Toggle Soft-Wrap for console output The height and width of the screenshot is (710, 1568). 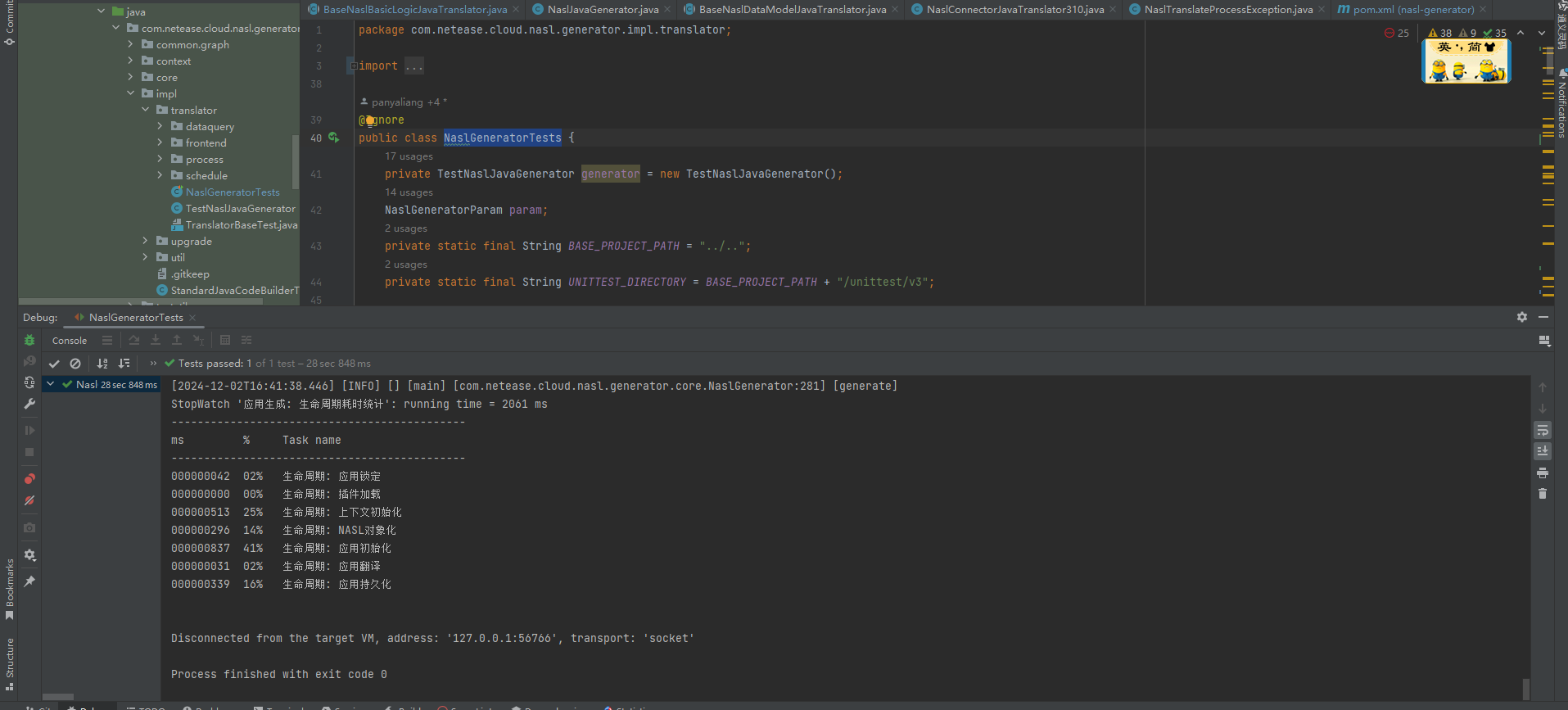click(1543, 431)
